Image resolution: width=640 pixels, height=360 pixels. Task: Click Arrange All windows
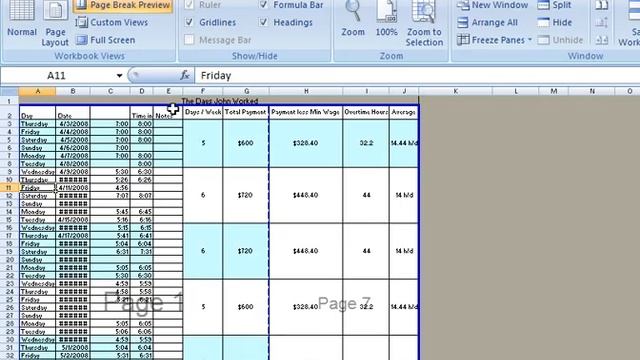(488, 22)
